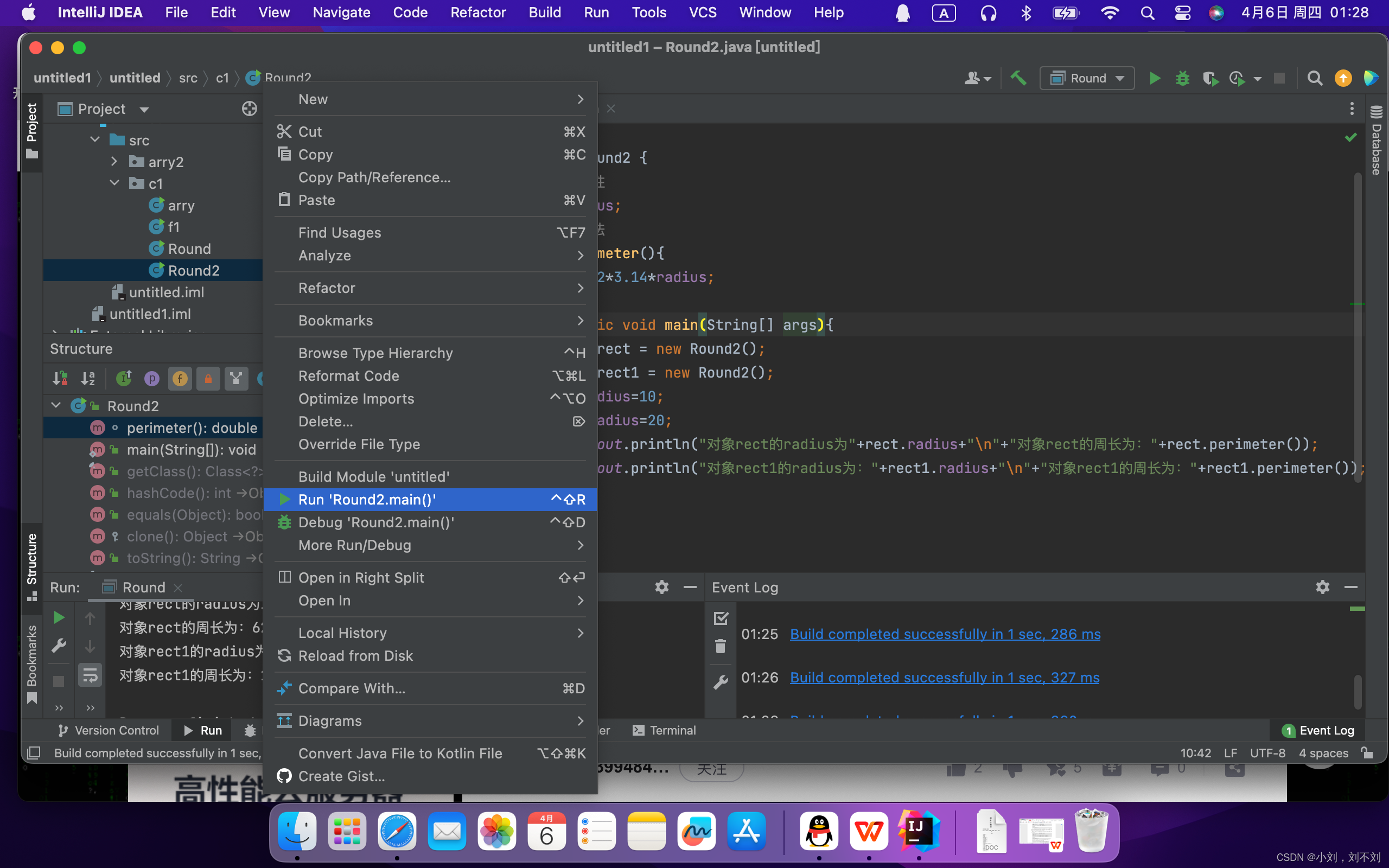Open the Round run configuration dropdown

point(1087,78)
